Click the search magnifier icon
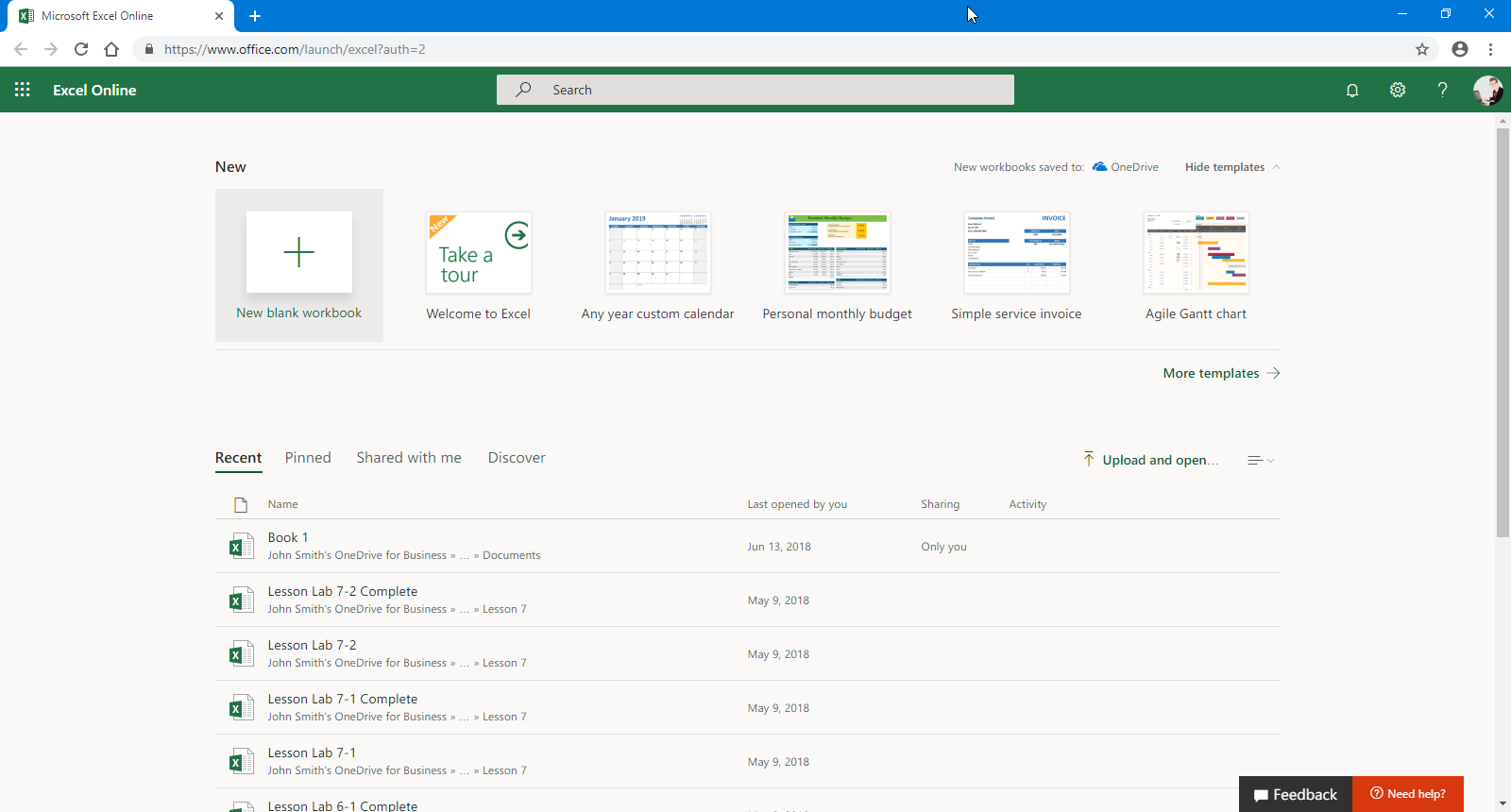 [523, 90]
